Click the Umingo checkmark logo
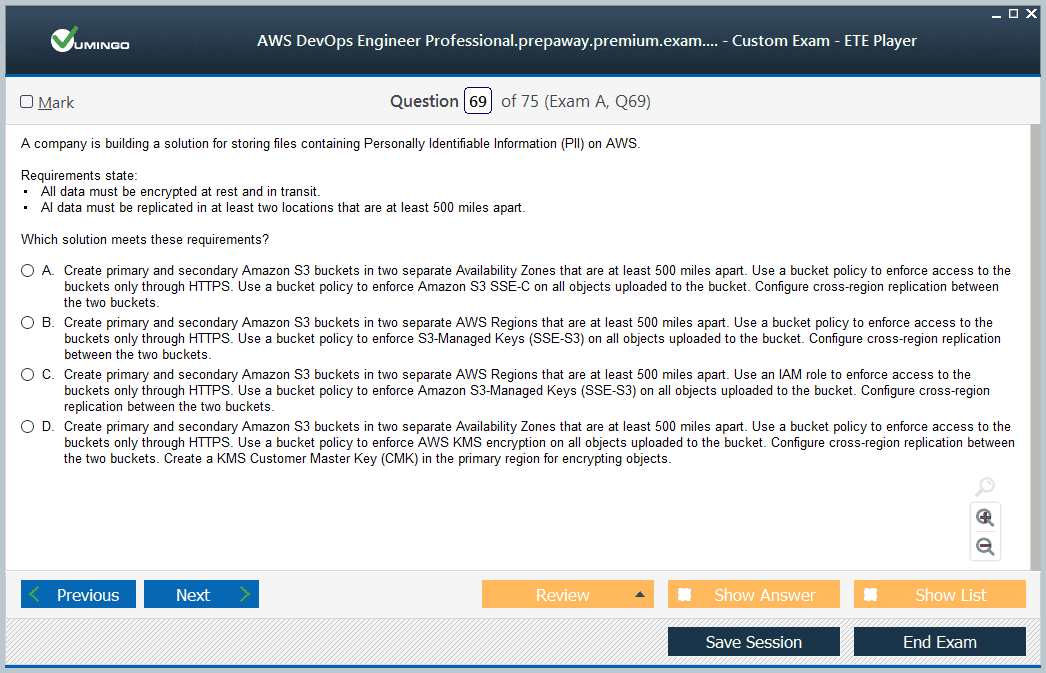1046x673 pixels. pyautogui.click(x=65, y=40)
